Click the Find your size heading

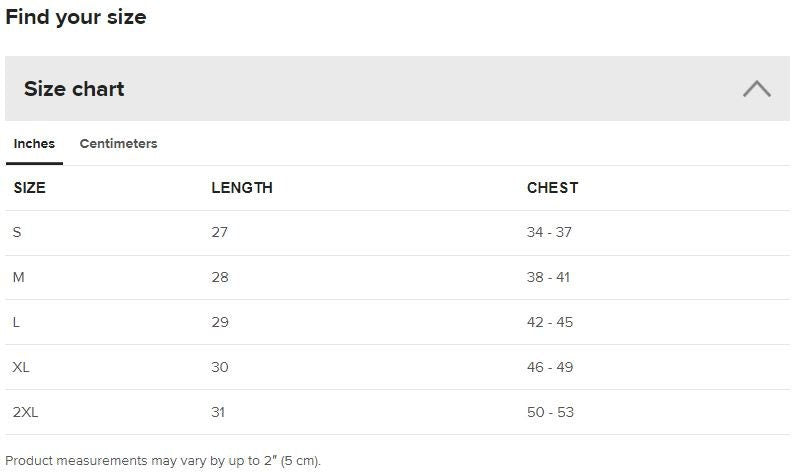(76, 17)
